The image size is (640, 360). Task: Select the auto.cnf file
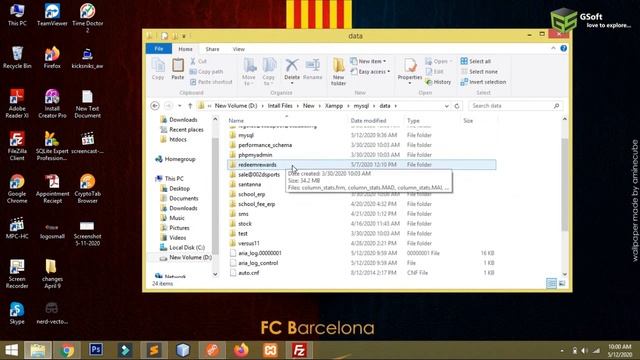[x=249, y=273]
